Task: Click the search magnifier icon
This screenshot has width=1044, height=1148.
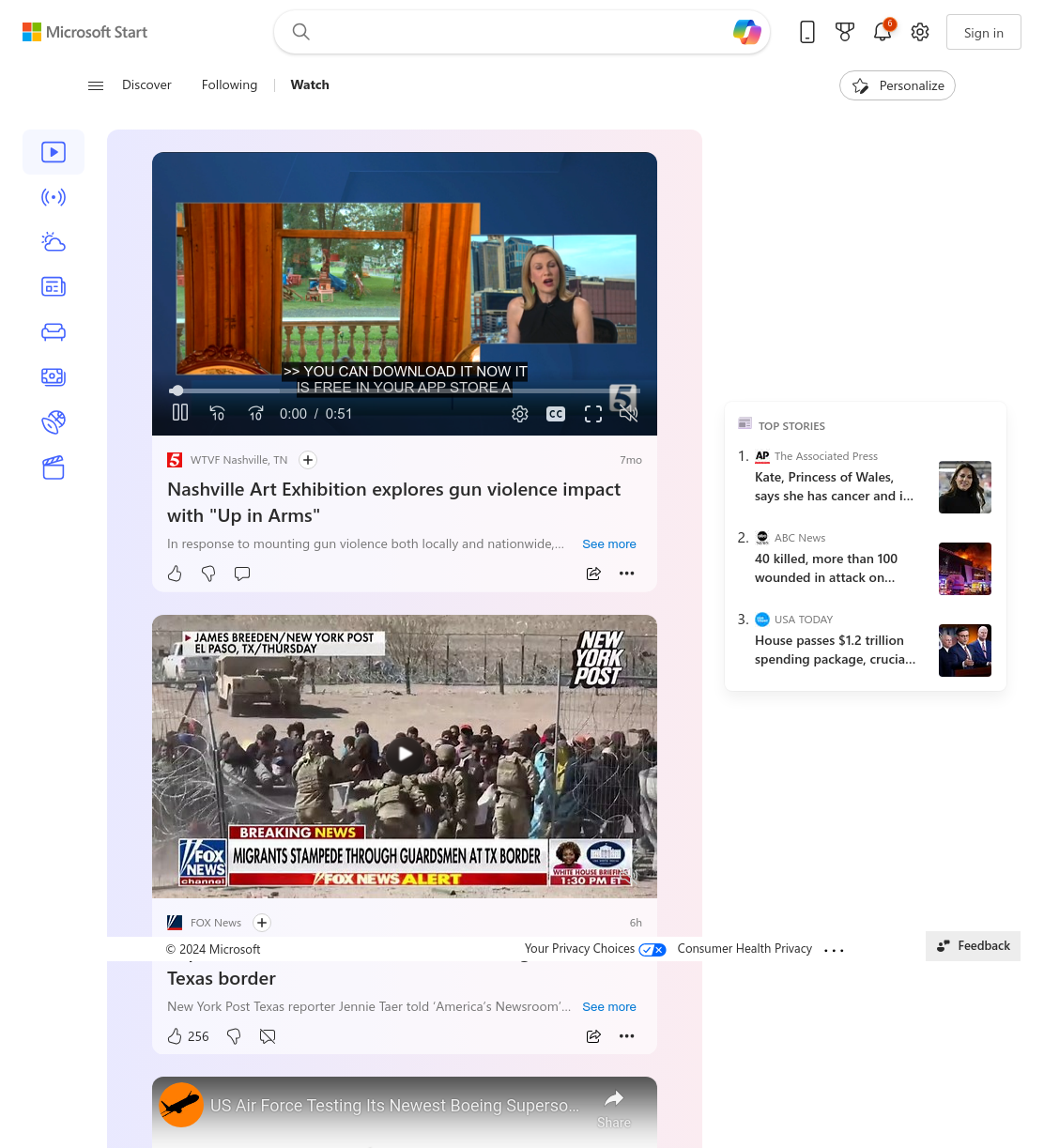Action: (300, 32)
